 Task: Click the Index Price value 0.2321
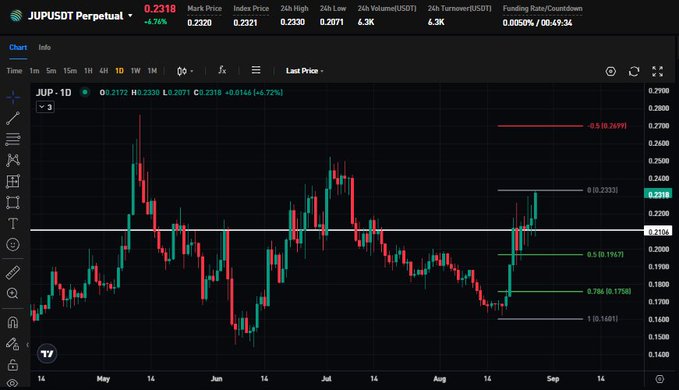[245, 23]
